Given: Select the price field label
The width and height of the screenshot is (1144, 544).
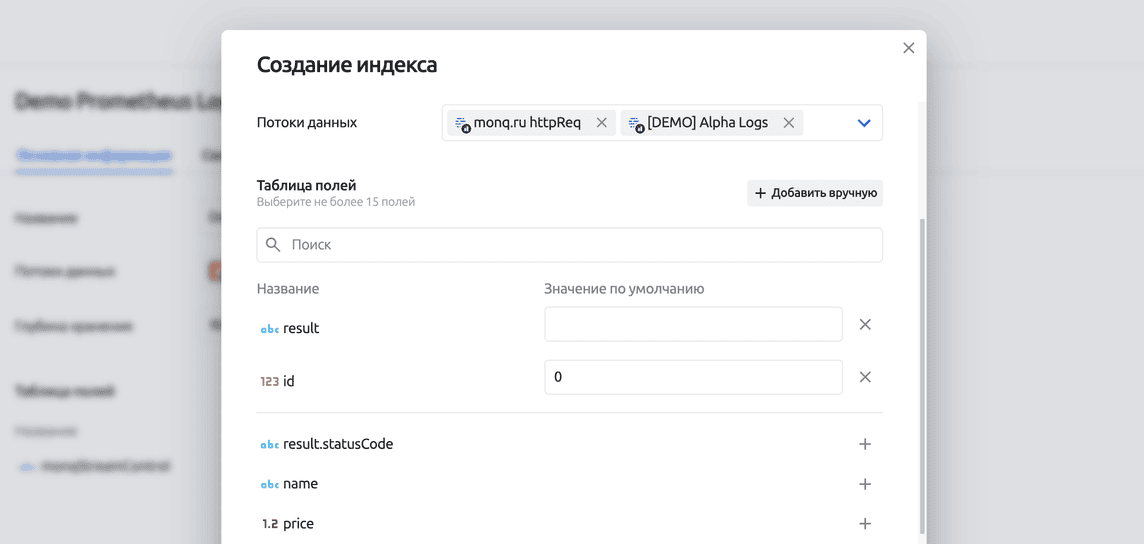Looking at the screenshot, I should 298,524.
